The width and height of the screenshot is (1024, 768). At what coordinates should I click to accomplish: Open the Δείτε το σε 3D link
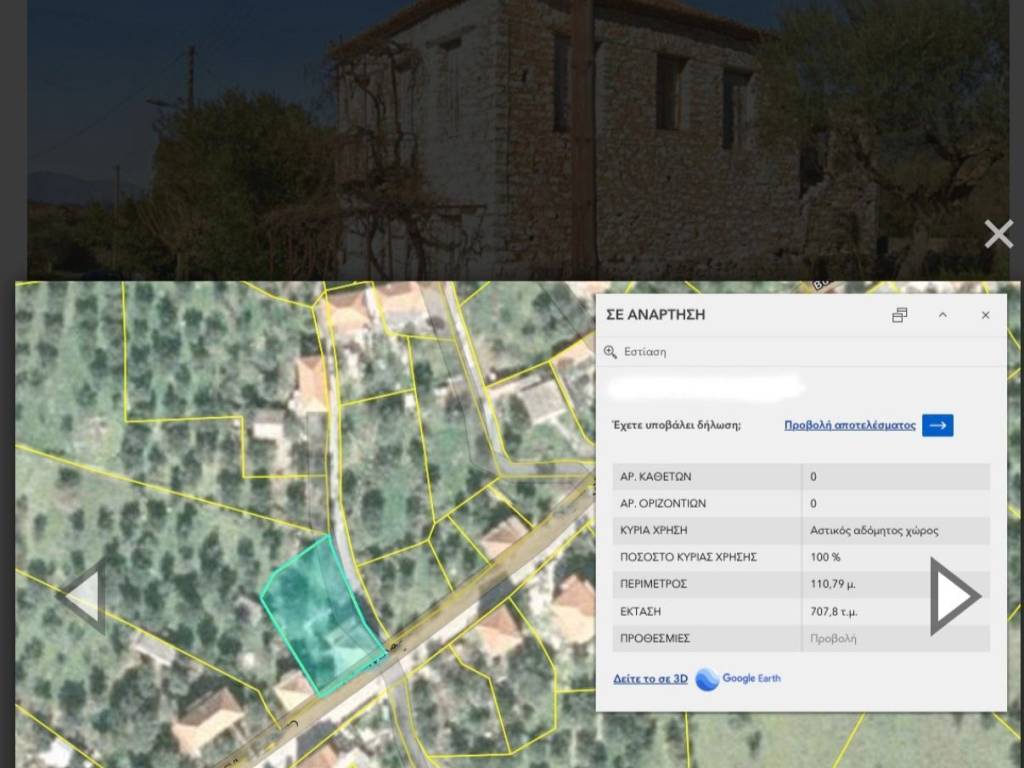(x=650, y=679)
